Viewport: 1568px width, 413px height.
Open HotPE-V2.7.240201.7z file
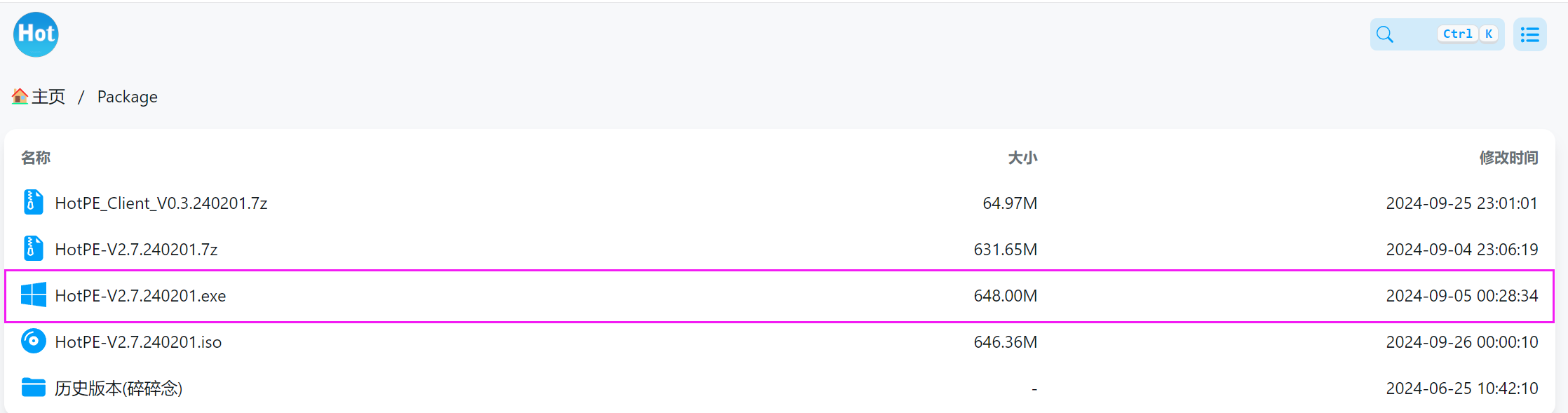tap(136, 250)
